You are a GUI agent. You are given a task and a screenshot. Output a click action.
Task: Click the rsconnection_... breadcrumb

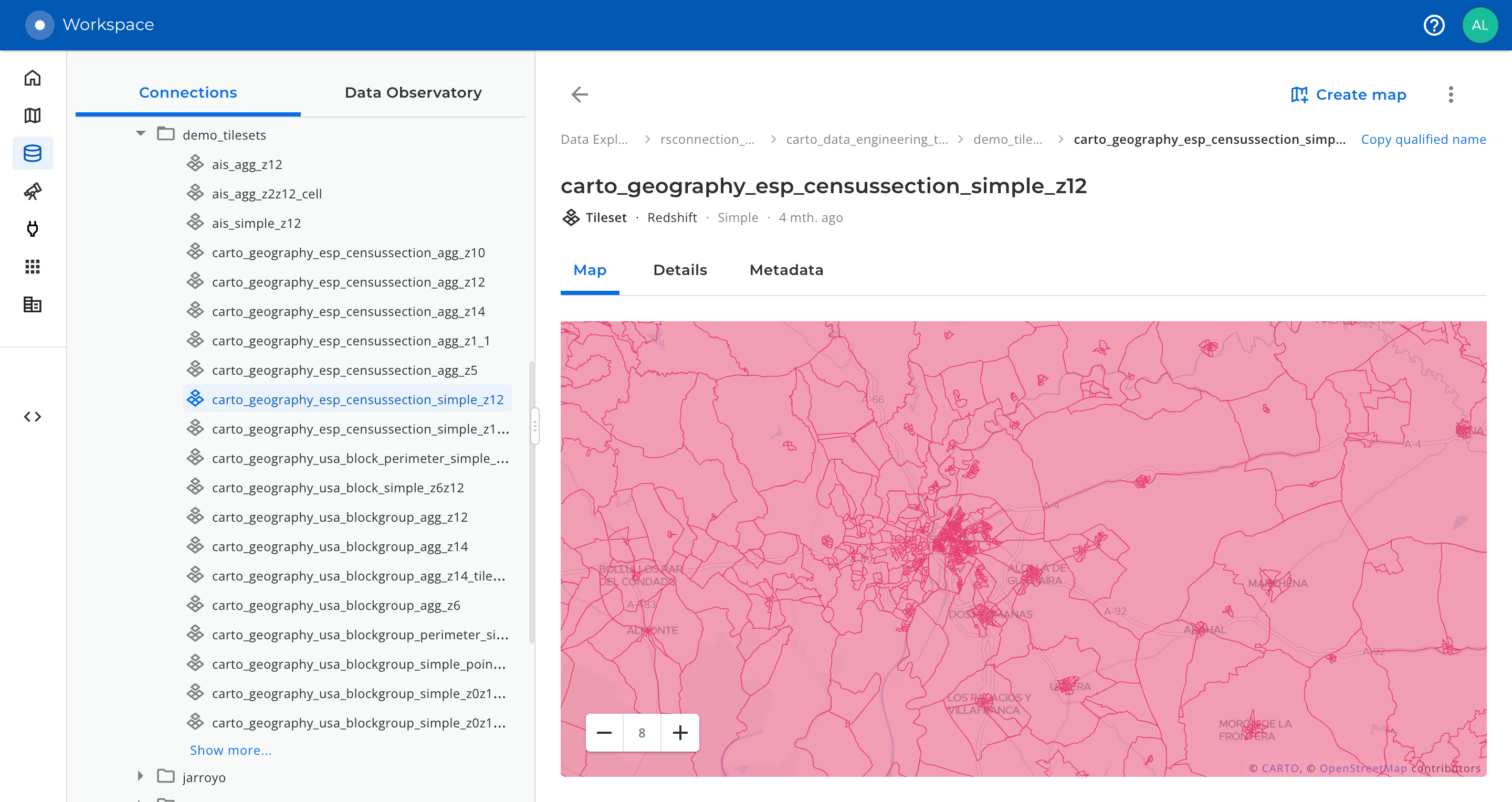tap(707, 140)
